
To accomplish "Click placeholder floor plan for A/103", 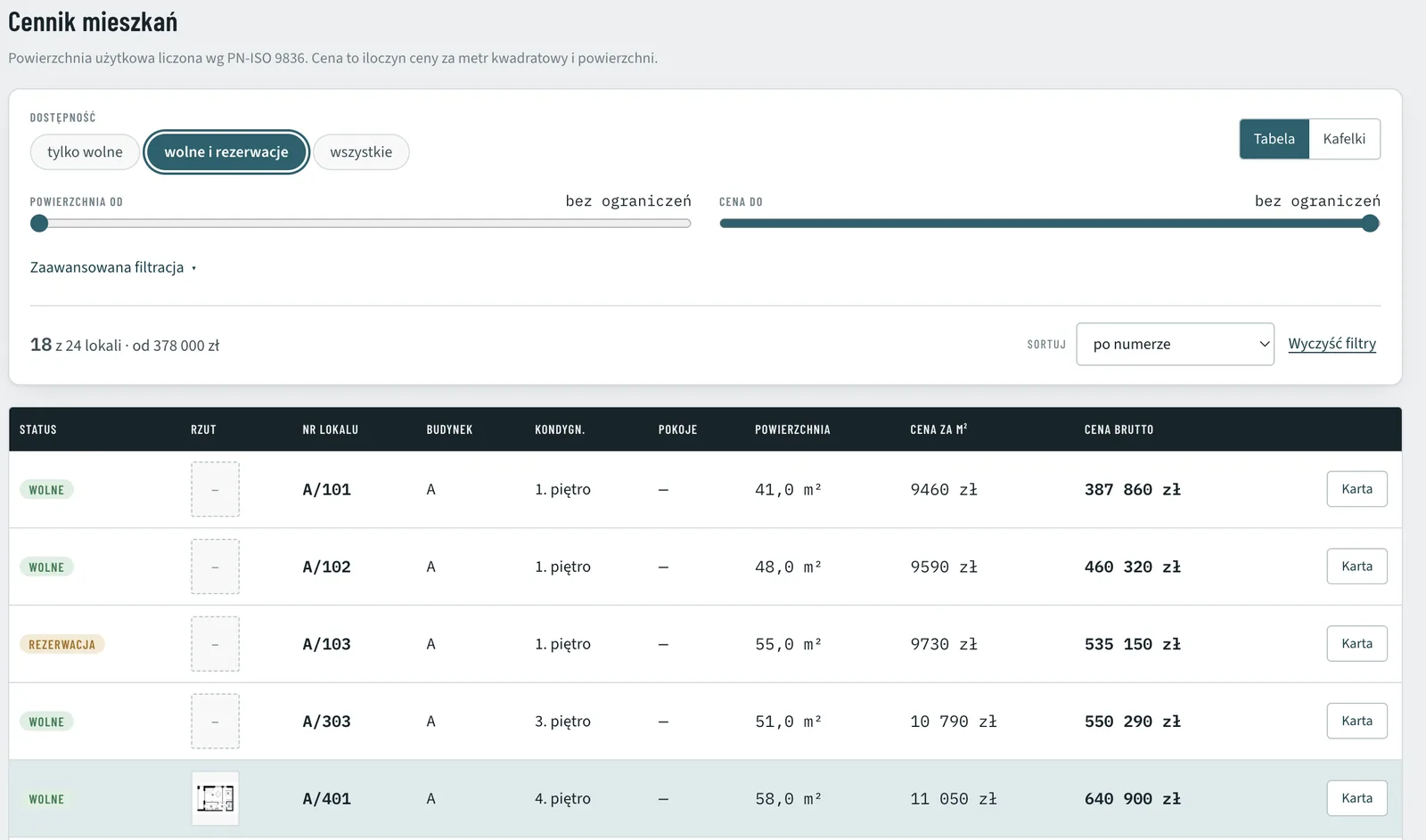I will click(215, 644).
